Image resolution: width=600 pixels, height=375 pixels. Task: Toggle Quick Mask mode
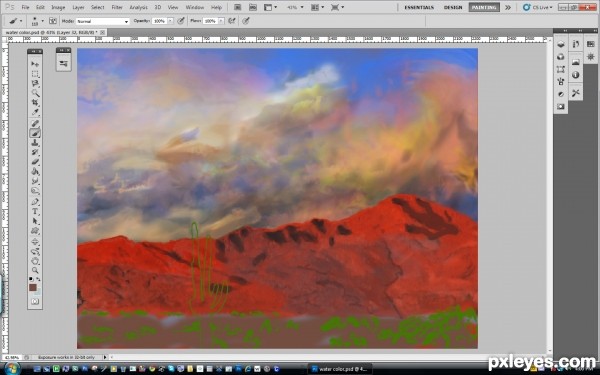(x=35, y=302)
